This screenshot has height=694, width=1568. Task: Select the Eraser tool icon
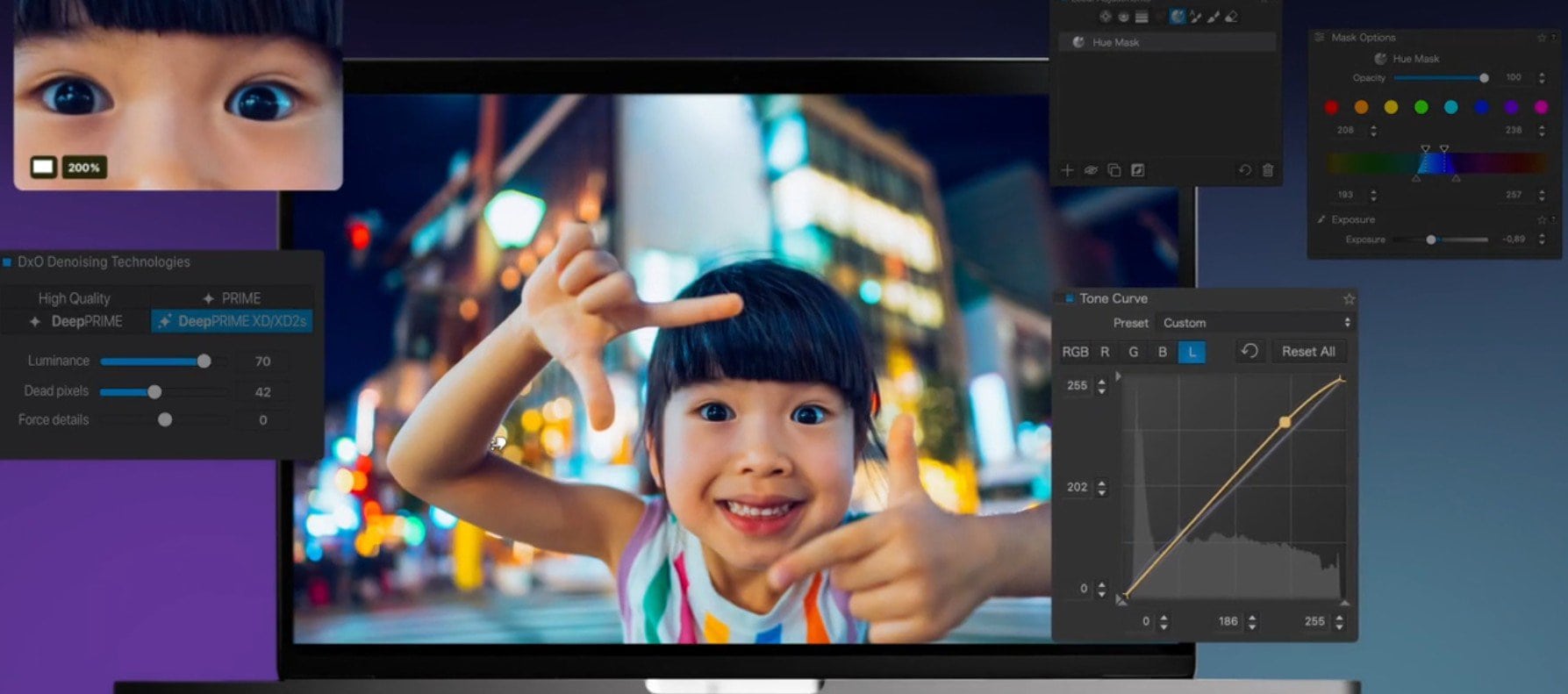click(x=1232, y=17)
